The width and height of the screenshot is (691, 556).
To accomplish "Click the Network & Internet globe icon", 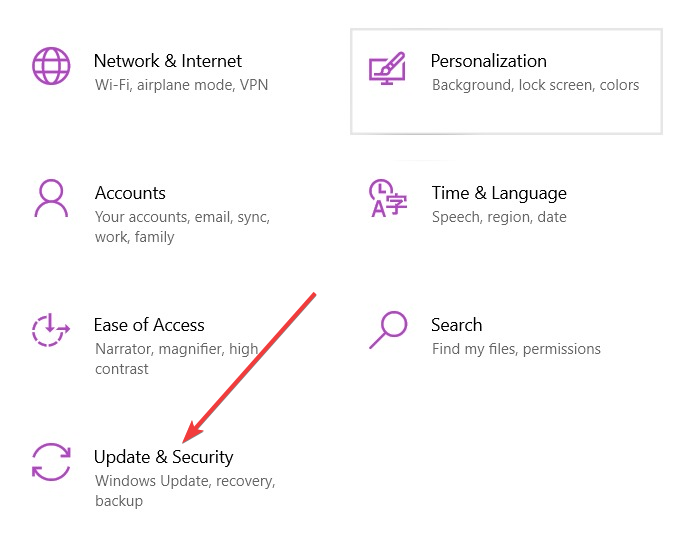I will (51, 66).
